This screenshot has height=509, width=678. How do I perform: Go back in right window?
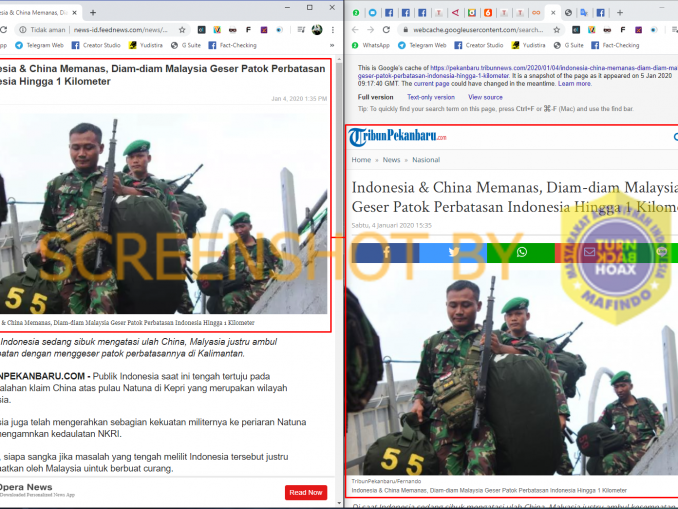click(x=355, y=30)
